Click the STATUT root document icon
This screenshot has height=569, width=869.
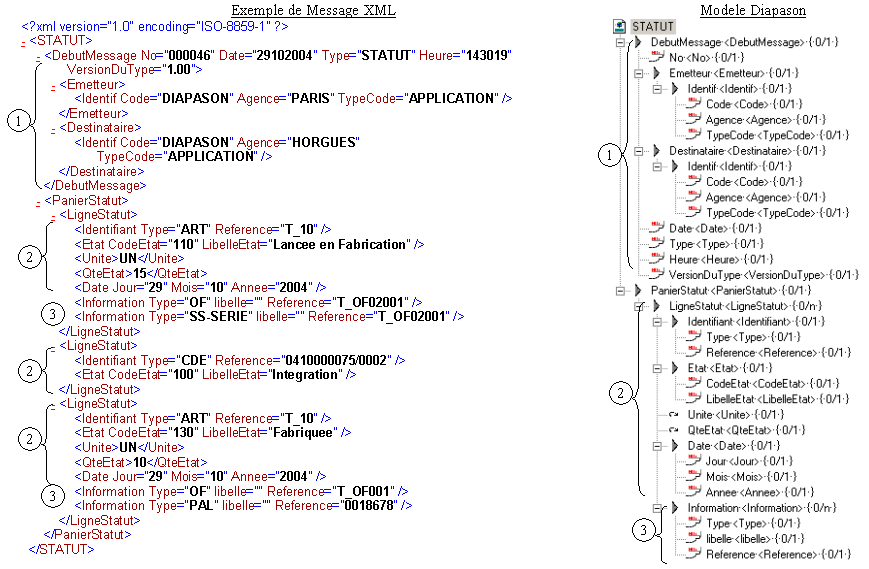[620, 26]
